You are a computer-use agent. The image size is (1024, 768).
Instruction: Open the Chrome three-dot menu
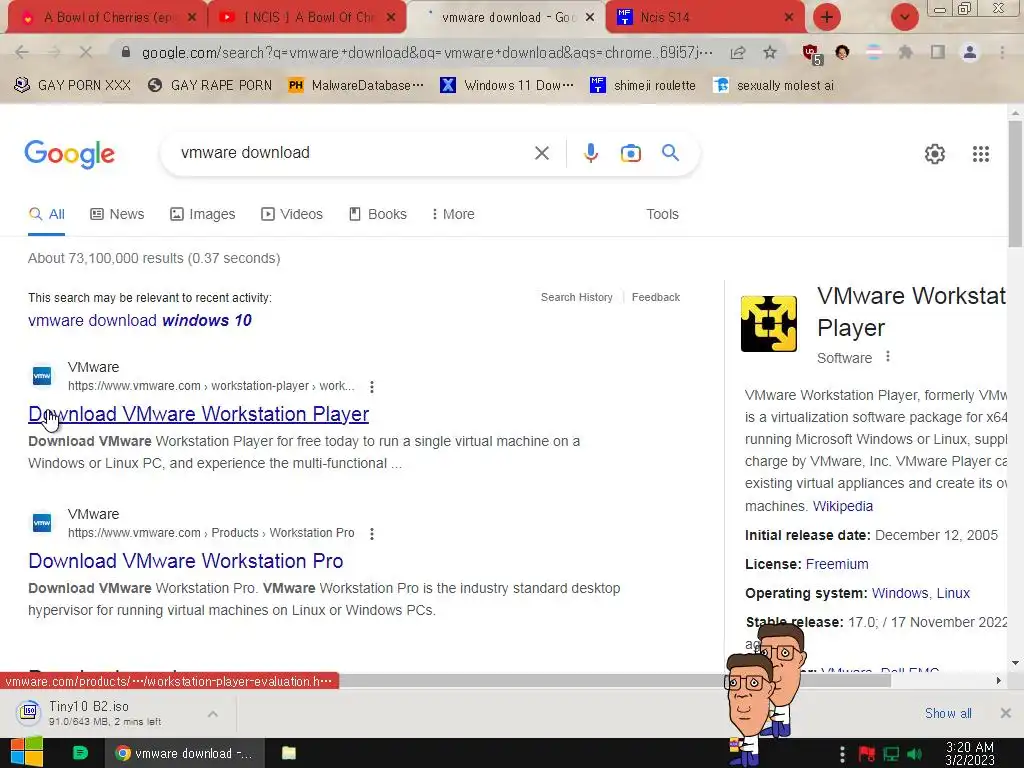tap(1002, 52)
